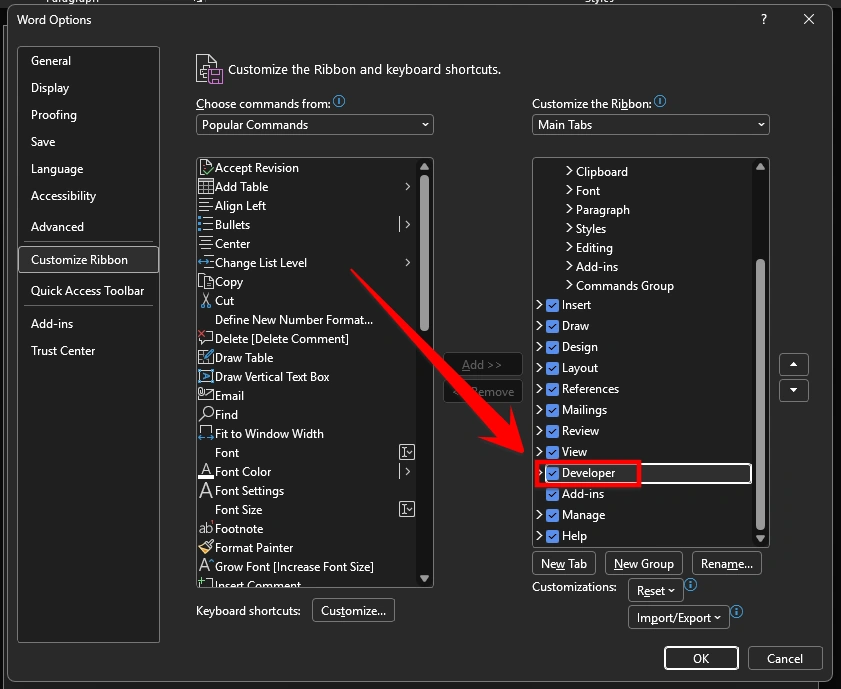Select the Center alignment icon
841x689 pixels.
pos(206,243)
